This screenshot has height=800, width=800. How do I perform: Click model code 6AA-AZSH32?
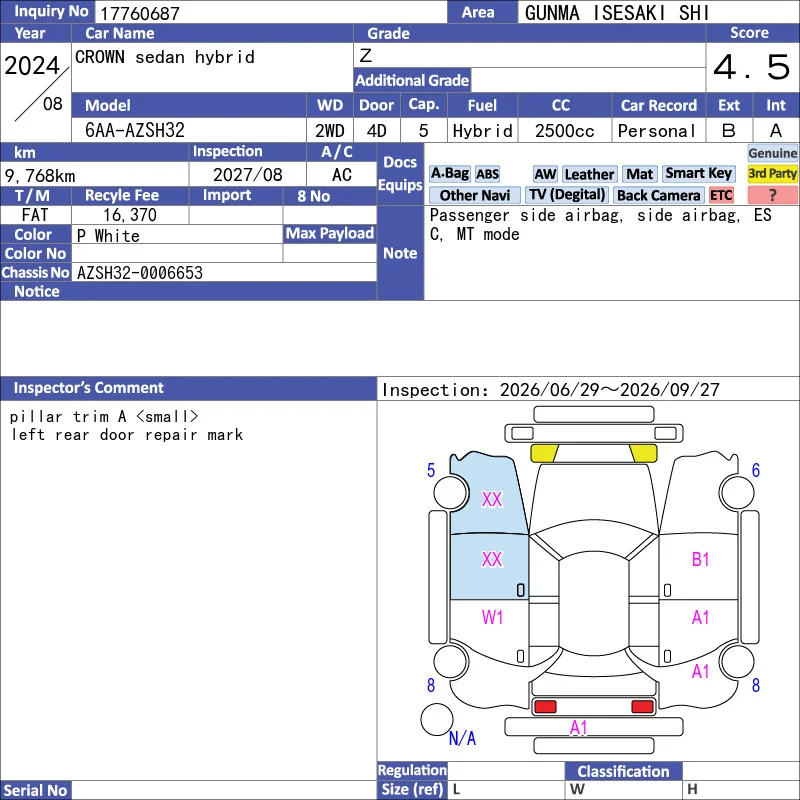pos(135,130)
